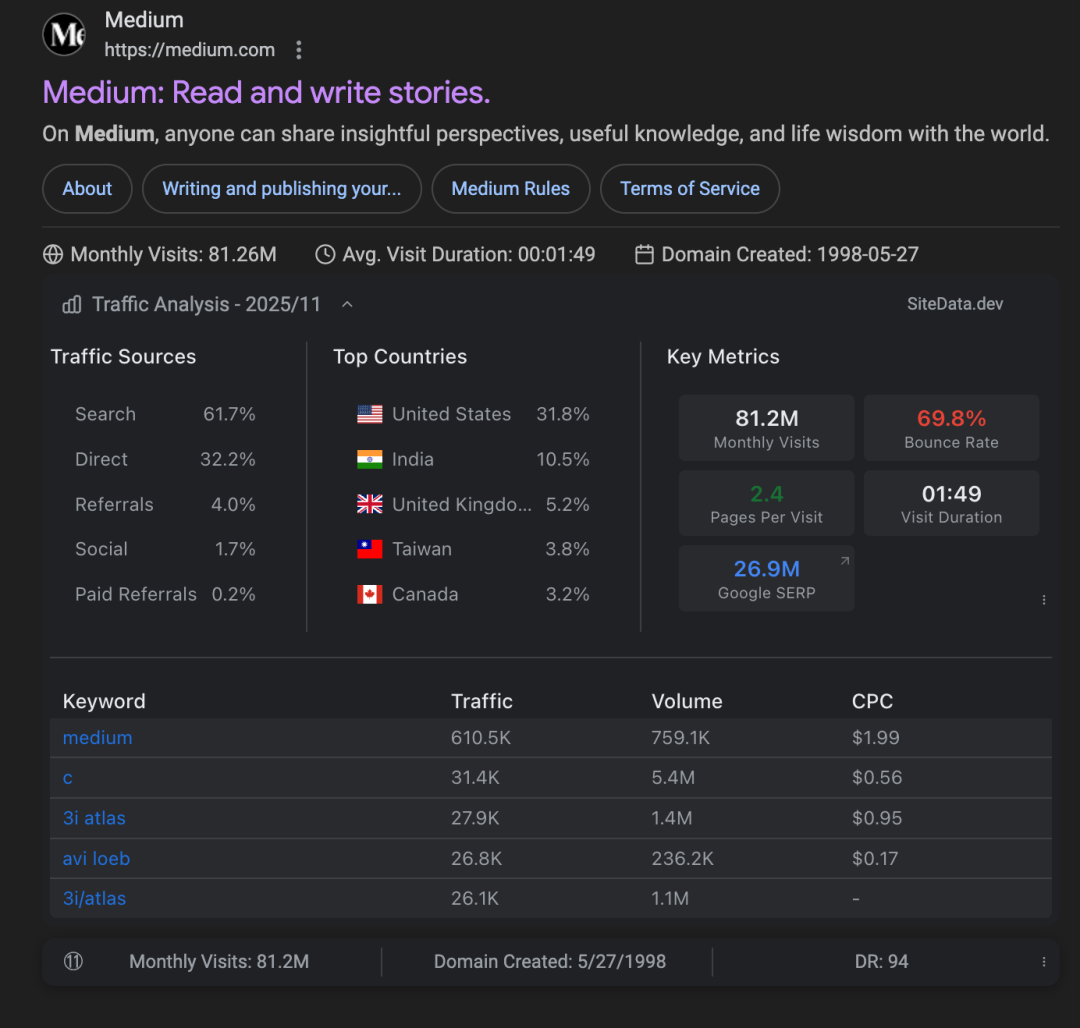Click the Taiwan flag icon

pyautogui.click(x=370, y=549)
